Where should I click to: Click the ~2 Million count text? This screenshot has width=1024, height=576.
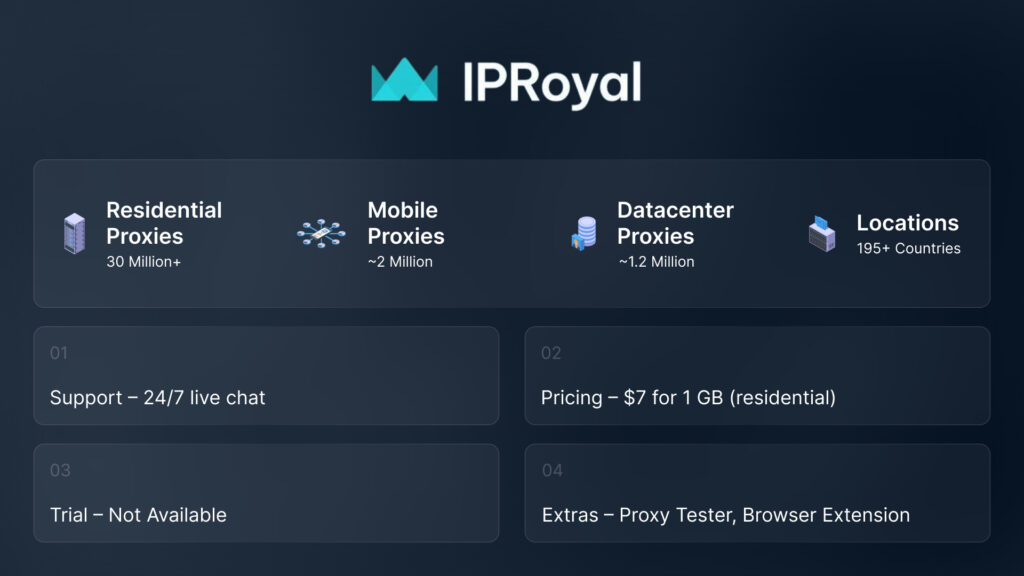coord(400,262)
